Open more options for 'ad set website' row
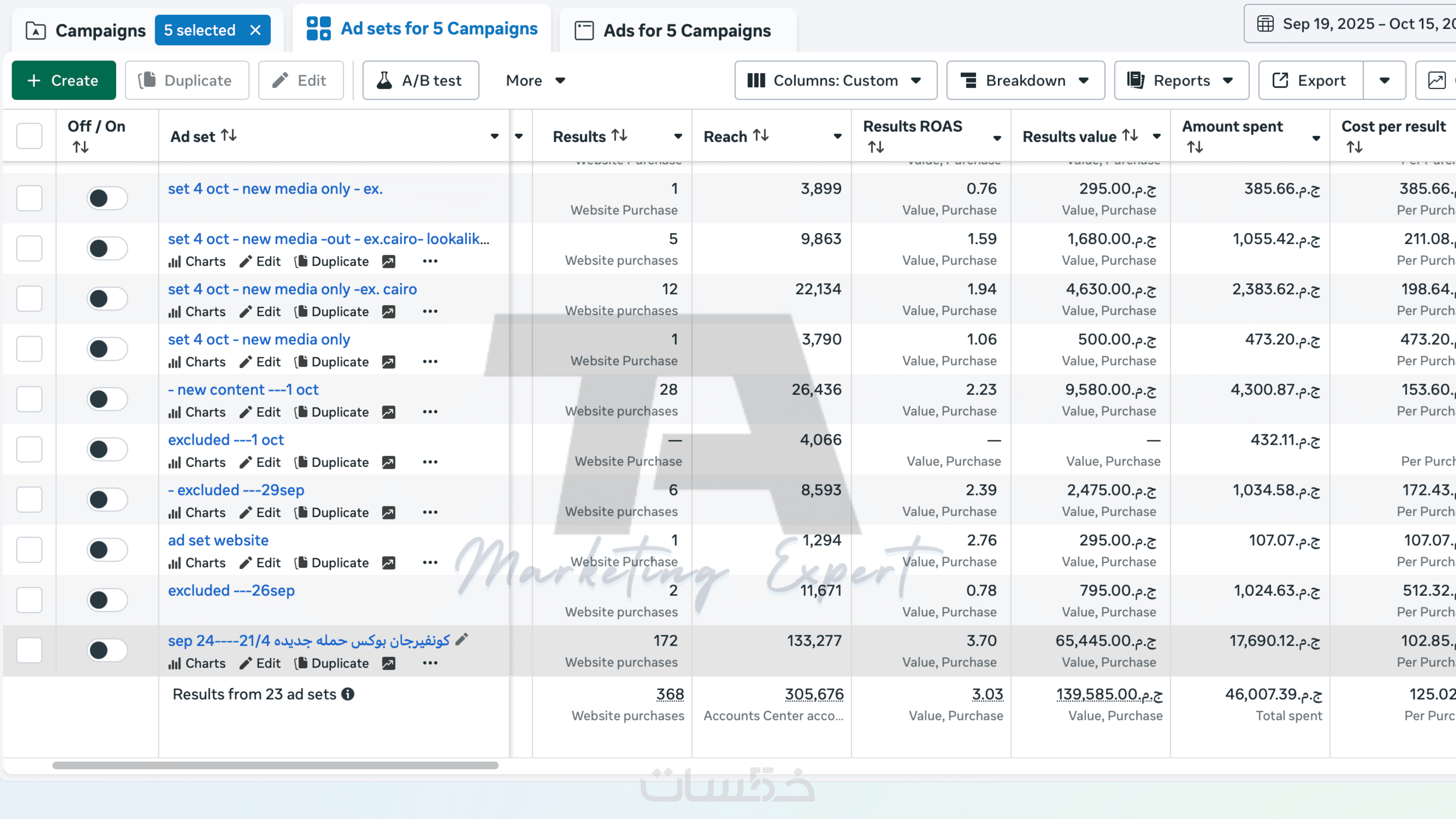Screen dimensions: 1456x819 tap(430, 563)
